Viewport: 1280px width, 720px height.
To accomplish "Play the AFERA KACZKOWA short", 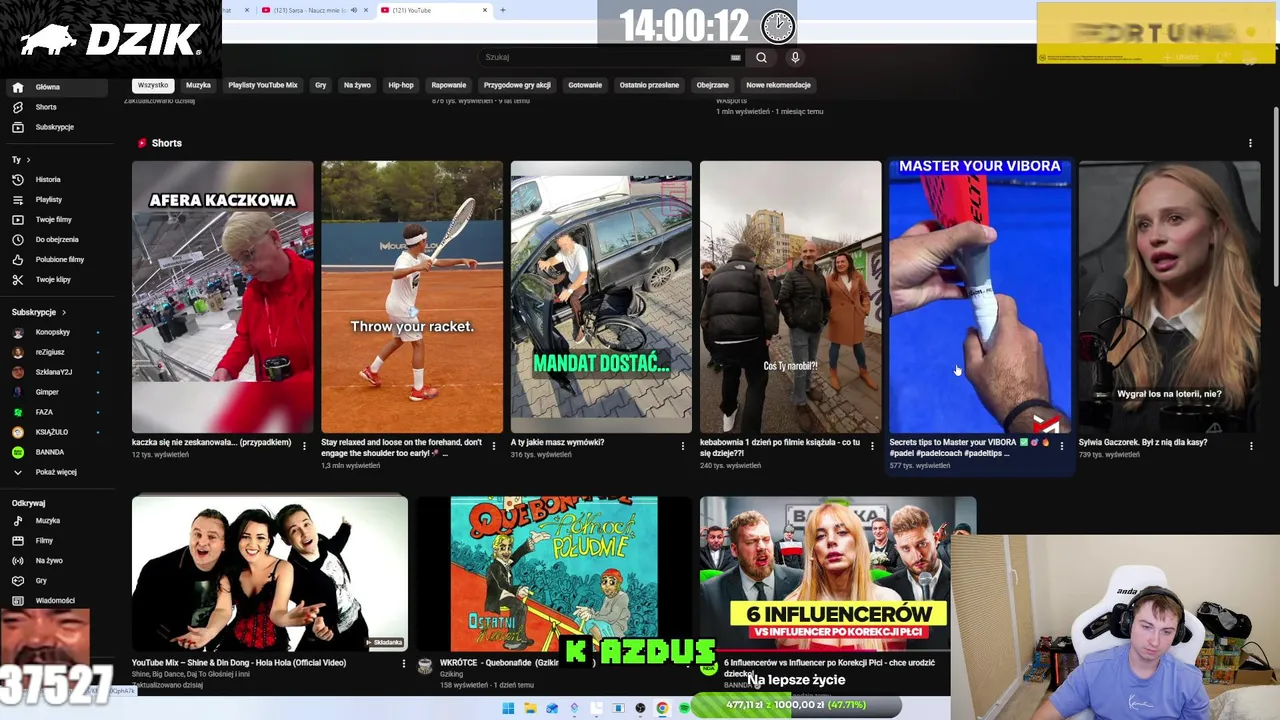I will point(222,297).
